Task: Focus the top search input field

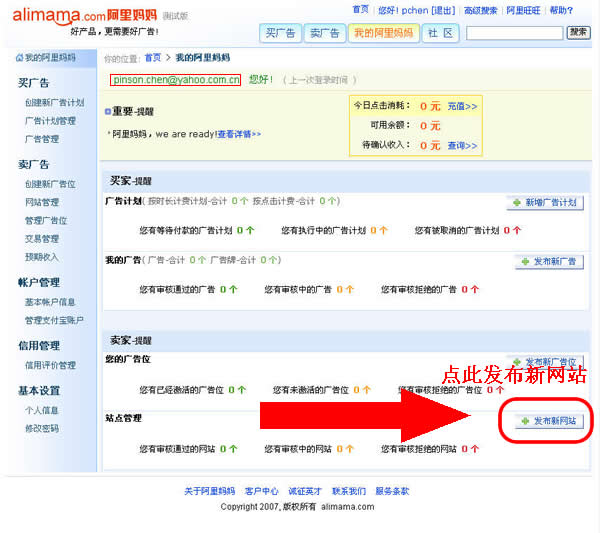Action: (x=514, y=33)
